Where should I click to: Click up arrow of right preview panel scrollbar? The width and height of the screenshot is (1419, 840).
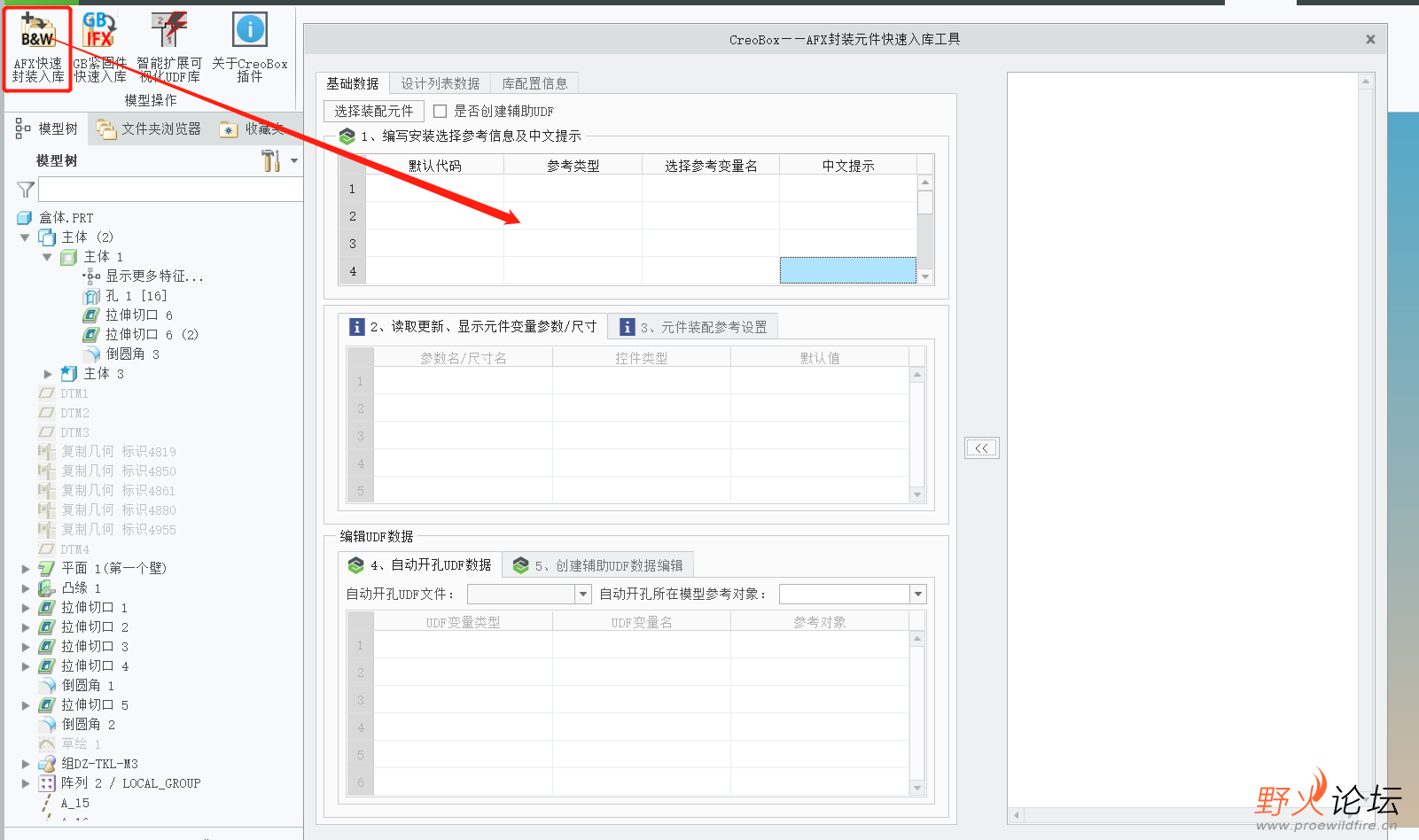[x=1366, y=82]
